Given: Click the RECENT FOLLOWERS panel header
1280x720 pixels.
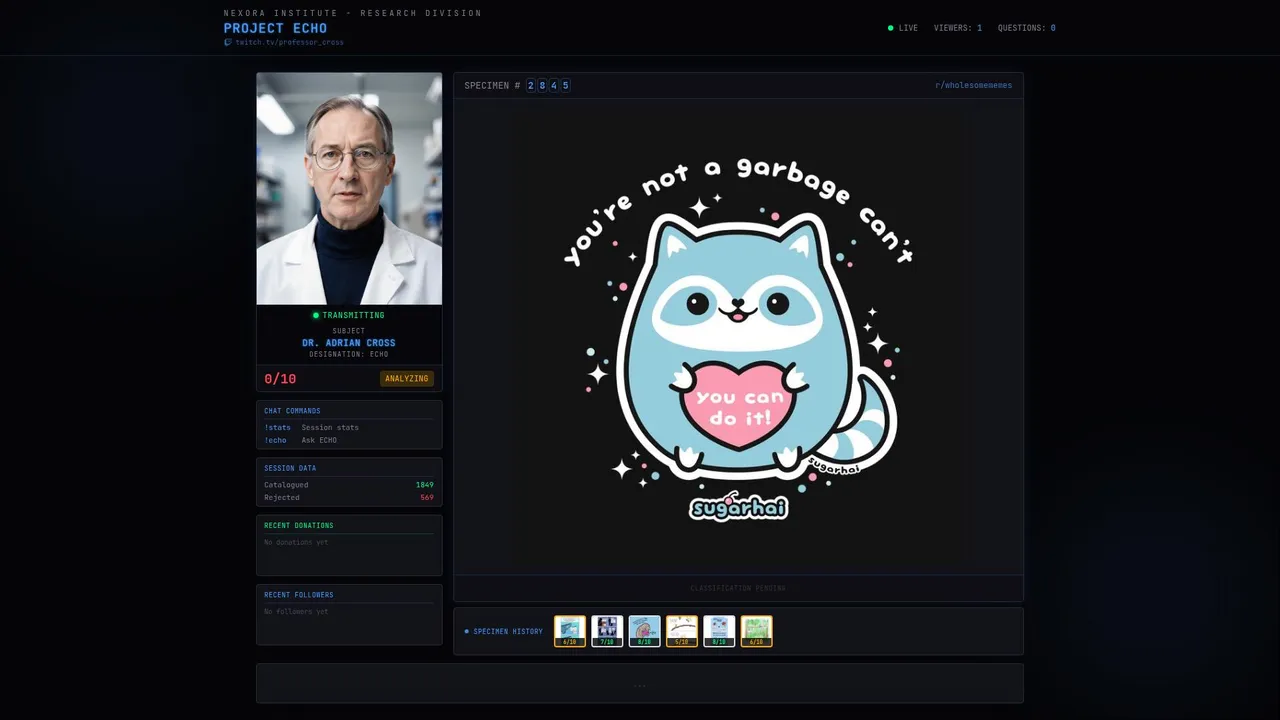Looking at the screenshot, I should [299, 595].
